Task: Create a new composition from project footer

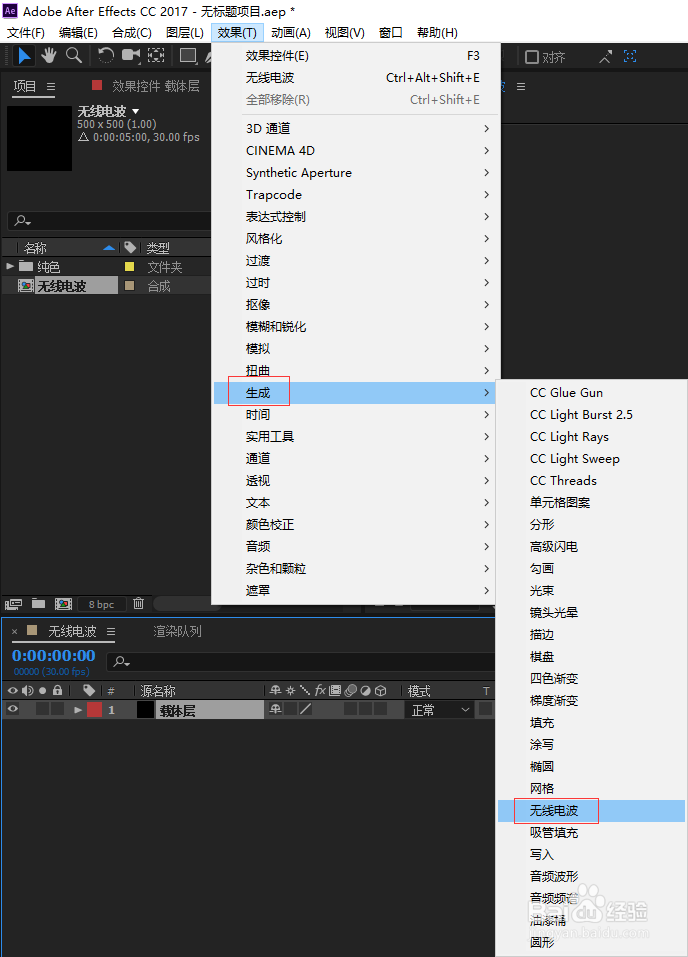Action: [x=63, y=604]
